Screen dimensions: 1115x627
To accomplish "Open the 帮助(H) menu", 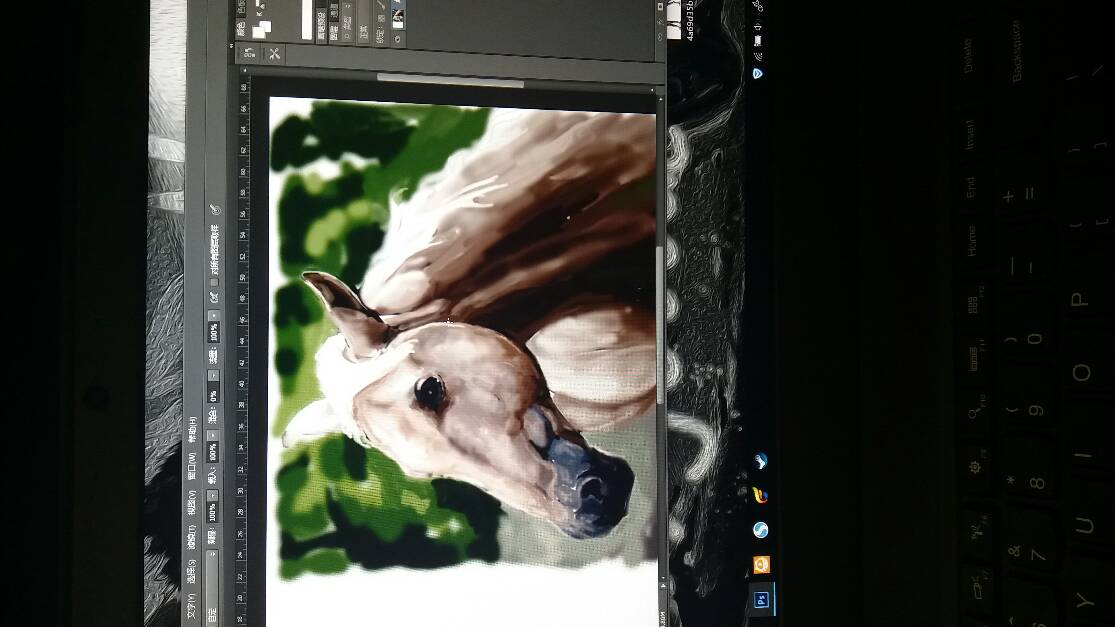I will [192, 428].
